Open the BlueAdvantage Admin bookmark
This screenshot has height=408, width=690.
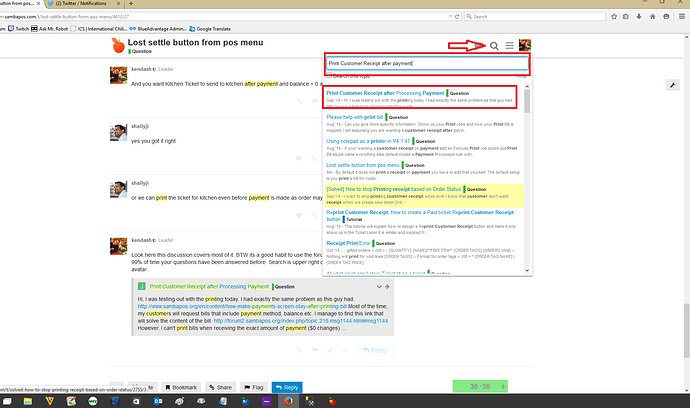pyautogui.click(x=158, y=29)
